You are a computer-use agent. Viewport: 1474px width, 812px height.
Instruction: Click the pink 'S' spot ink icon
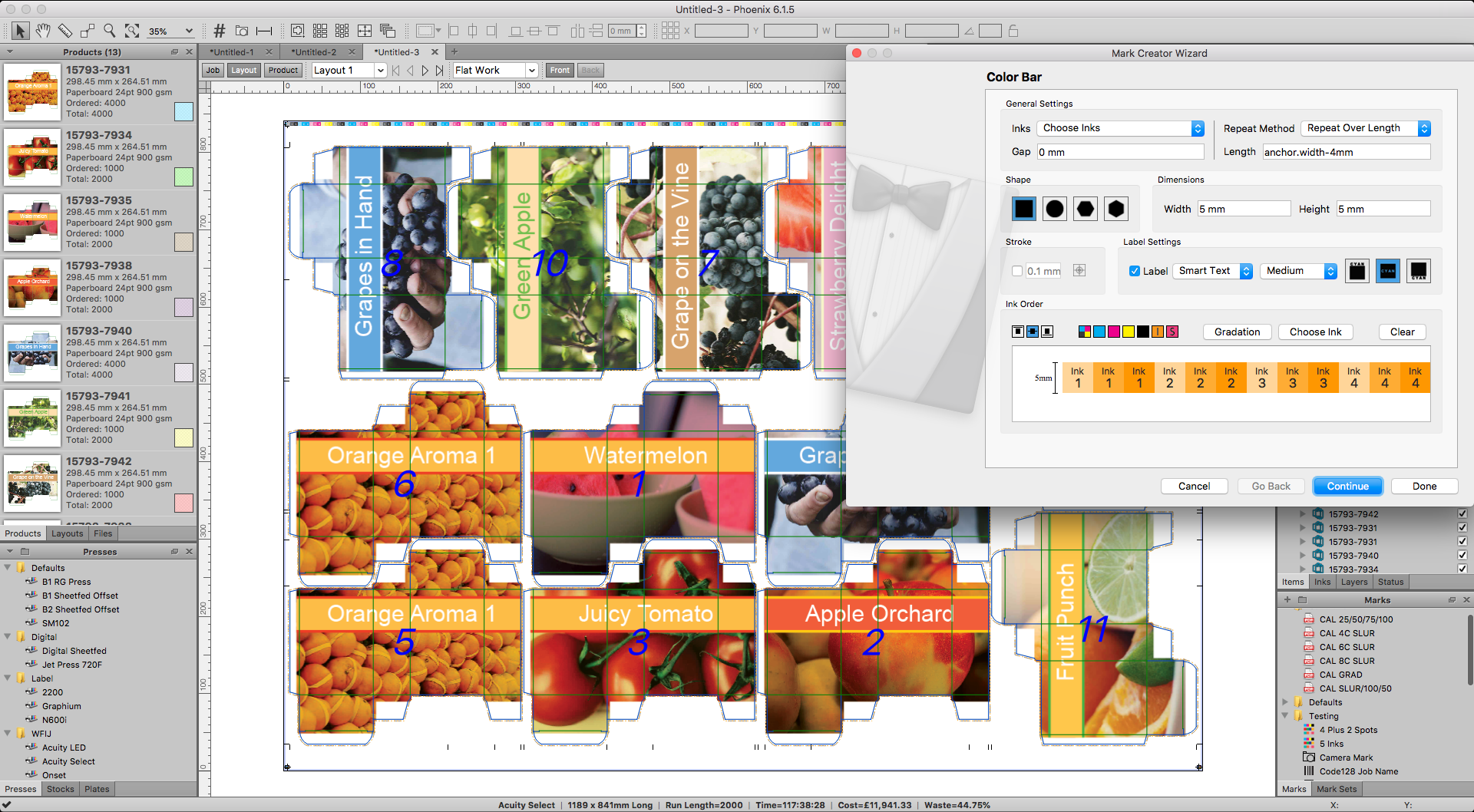(x=1172, y=332)
